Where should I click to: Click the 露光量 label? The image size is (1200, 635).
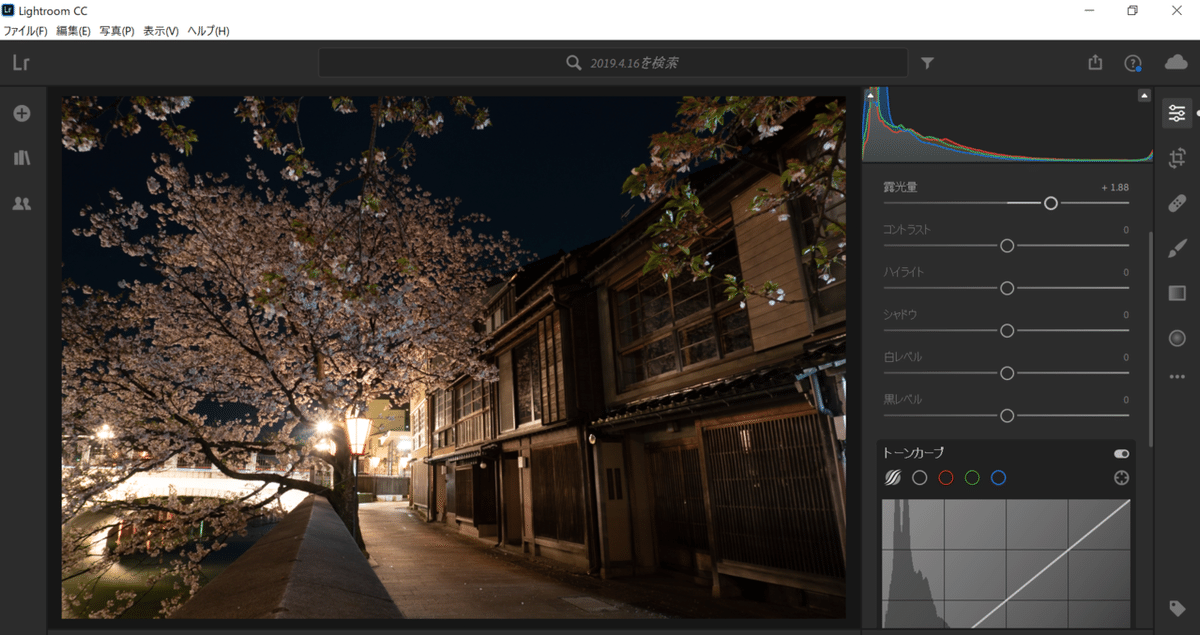point(900,187)
